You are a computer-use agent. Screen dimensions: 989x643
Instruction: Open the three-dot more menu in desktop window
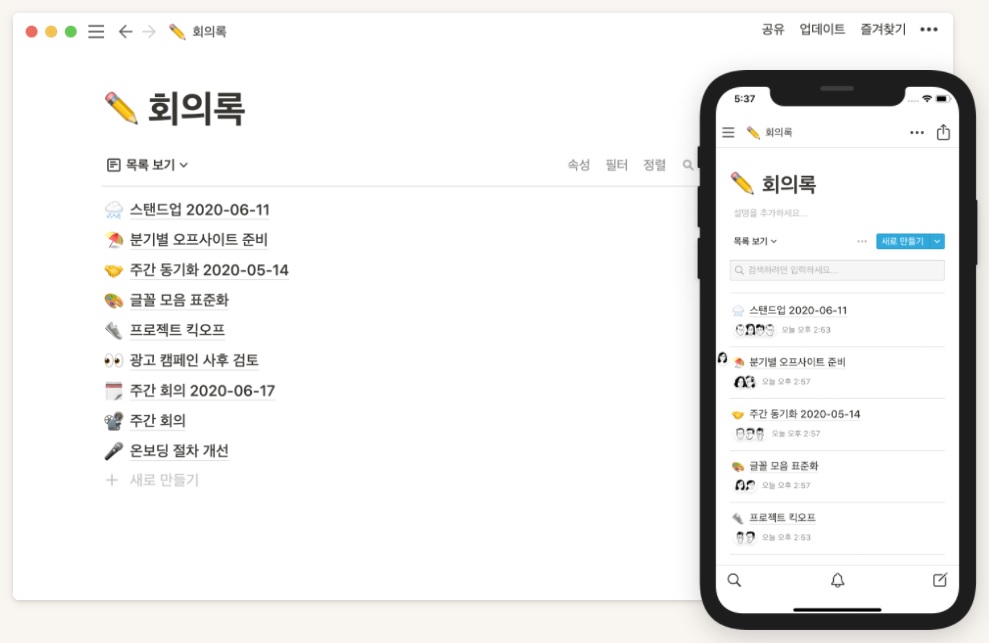928,30
